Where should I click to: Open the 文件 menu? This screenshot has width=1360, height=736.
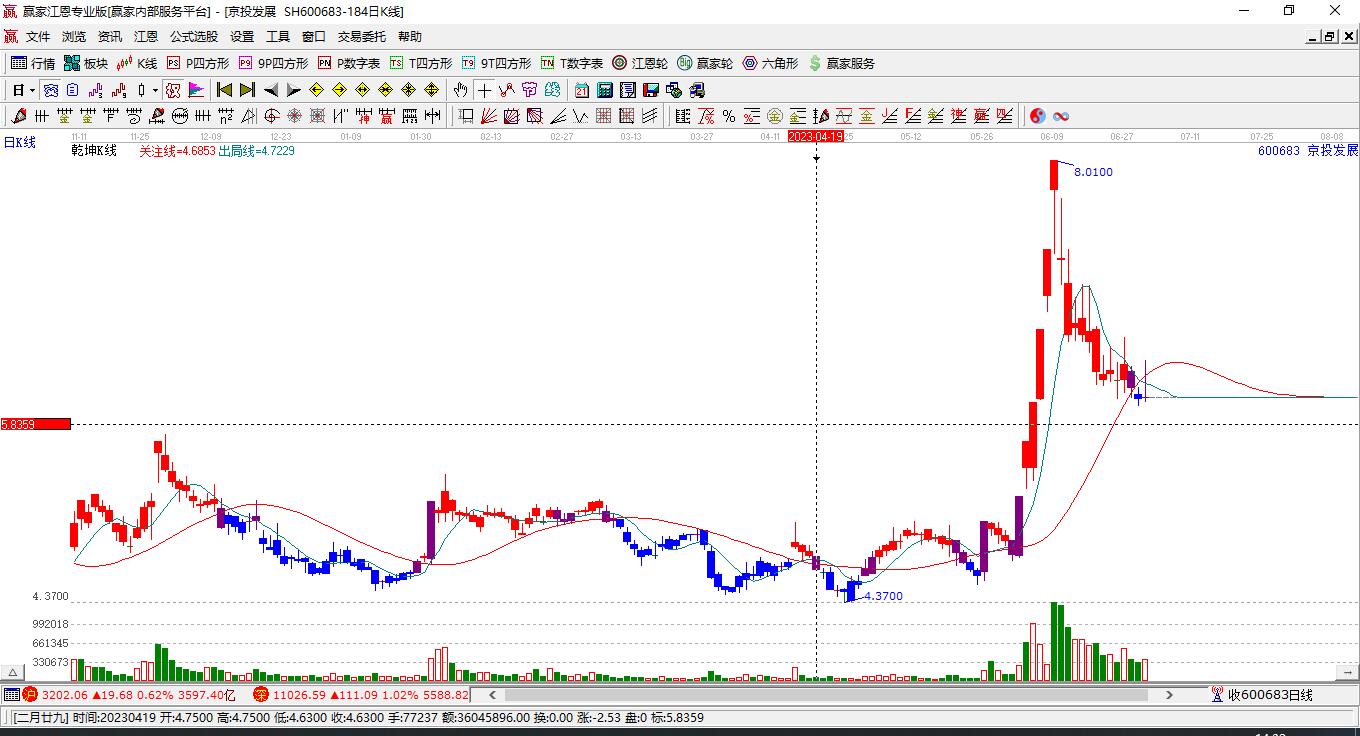[38, 37]
